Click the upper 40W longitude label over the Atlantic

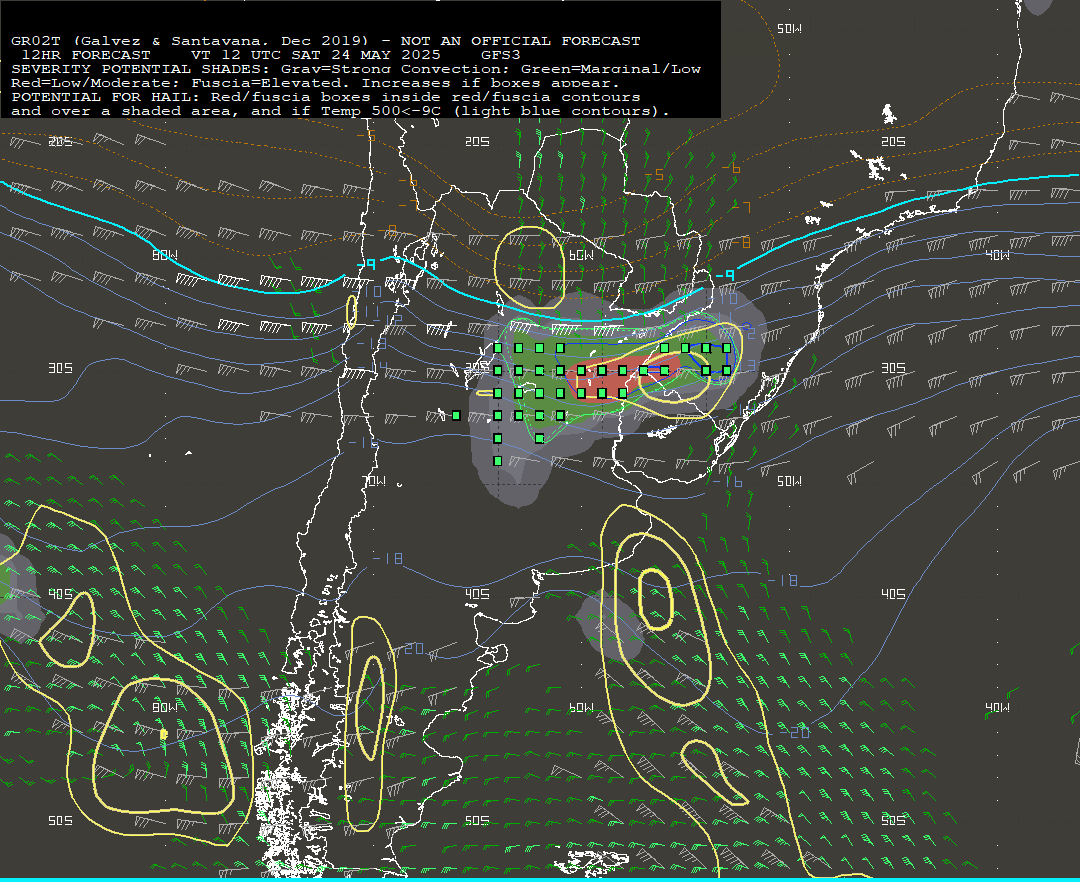click(997, 255)
